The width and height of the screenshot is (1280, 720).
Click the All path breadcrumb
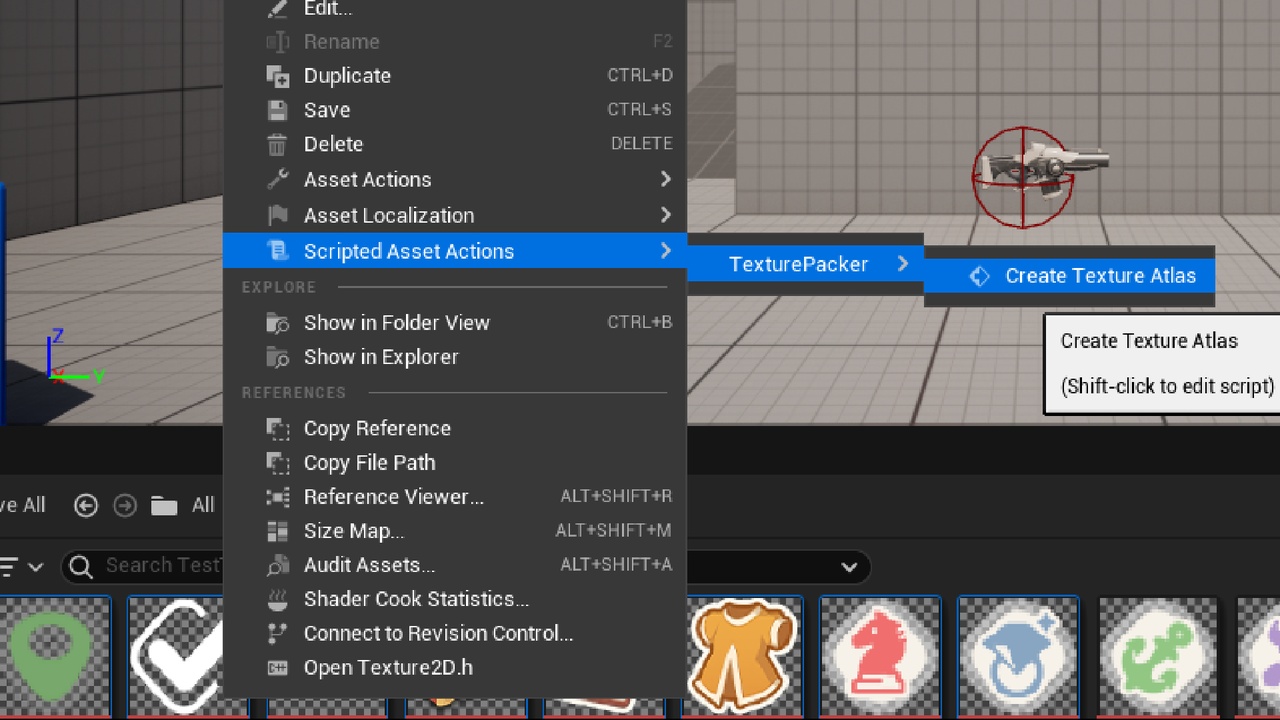pos(204,505)
